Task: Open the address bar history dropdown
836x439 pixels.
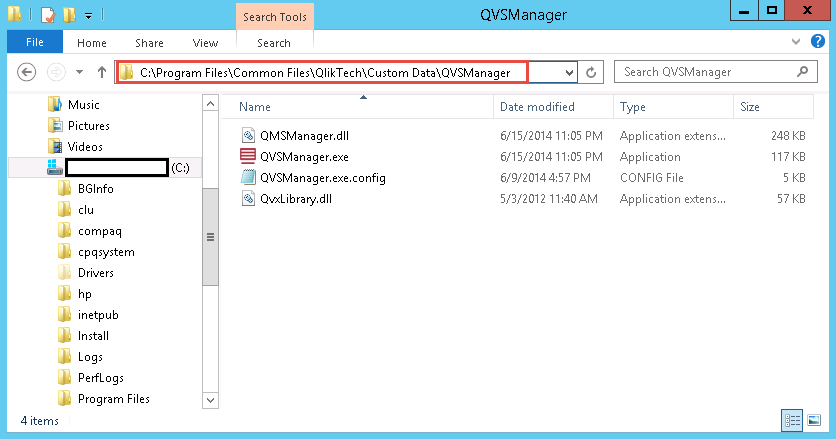Action: (x=569, y=73)
